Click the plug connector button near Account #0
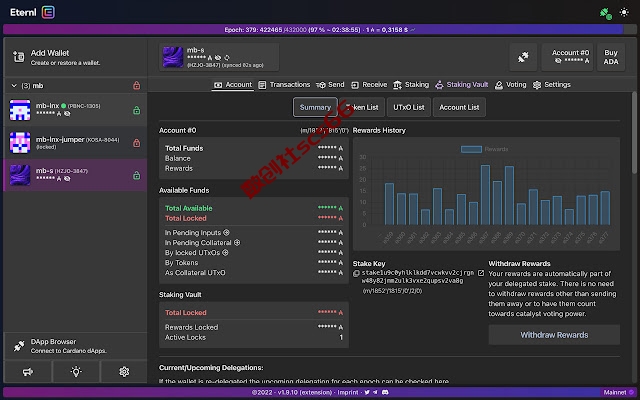Image resolution: width=640 pixels, height=400 pixels. pyautogui.click(x=523, y=57)
